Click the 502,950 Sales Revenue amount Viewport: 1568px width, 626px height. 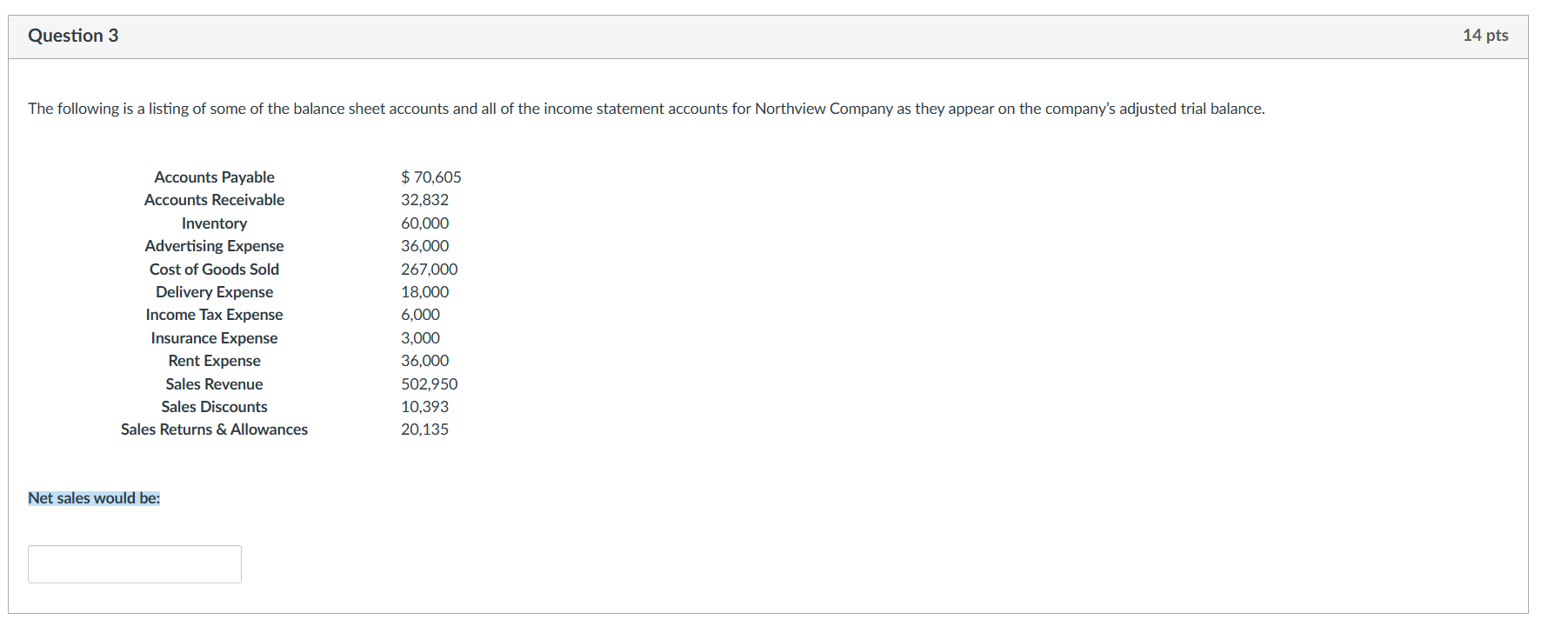tap(429, 384)
